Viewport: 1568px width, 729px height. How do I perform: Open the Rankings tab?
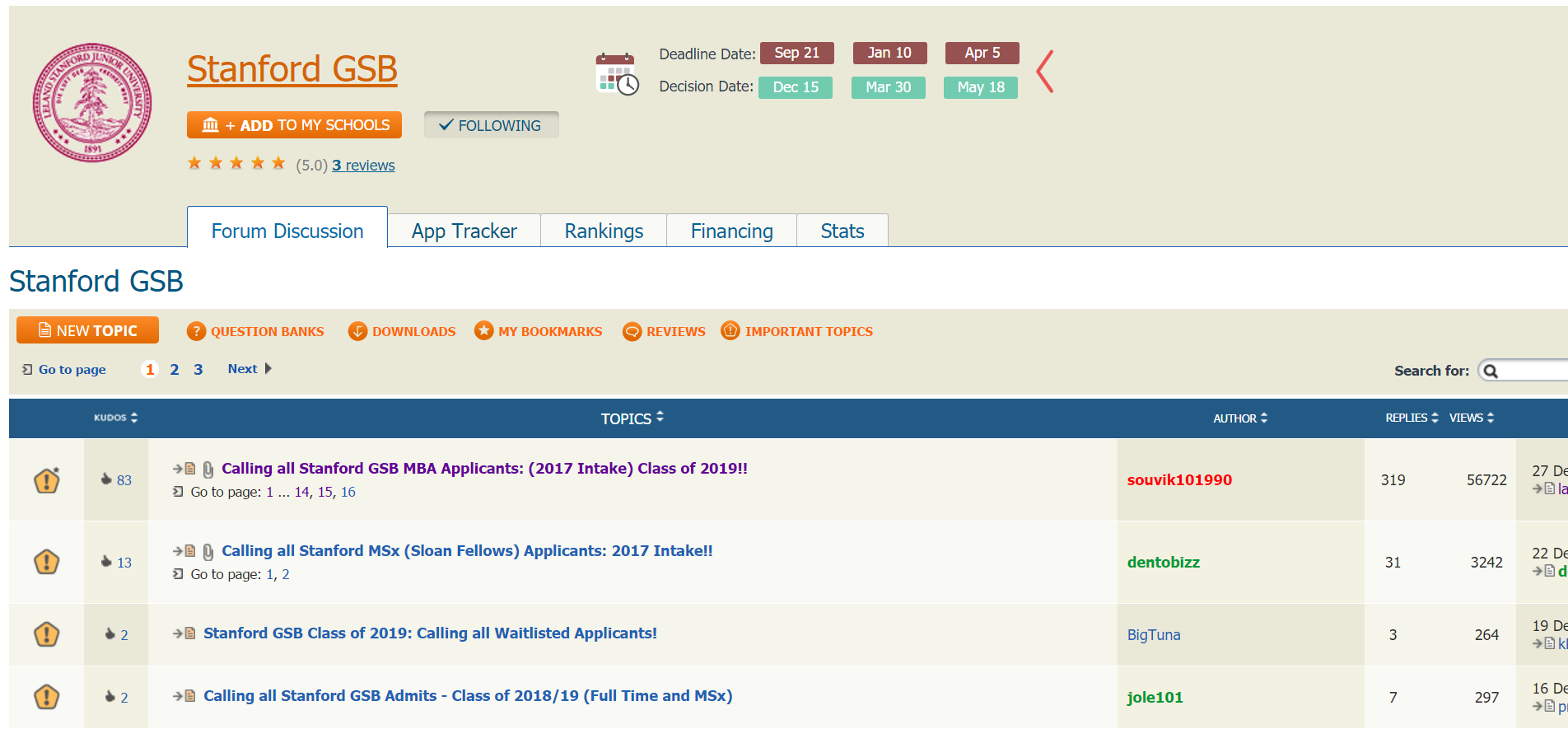click(x=604, y=231)
